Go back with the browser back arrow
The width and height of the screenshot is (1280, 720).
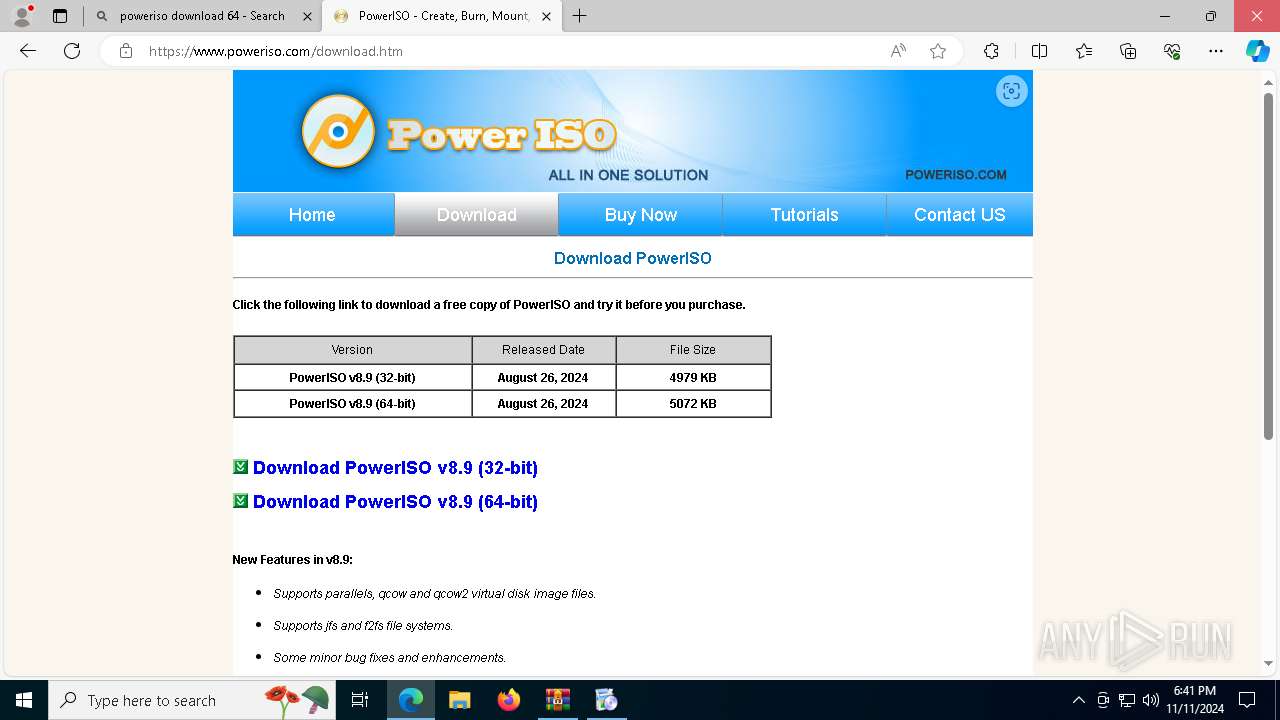(x=28, y=51)
